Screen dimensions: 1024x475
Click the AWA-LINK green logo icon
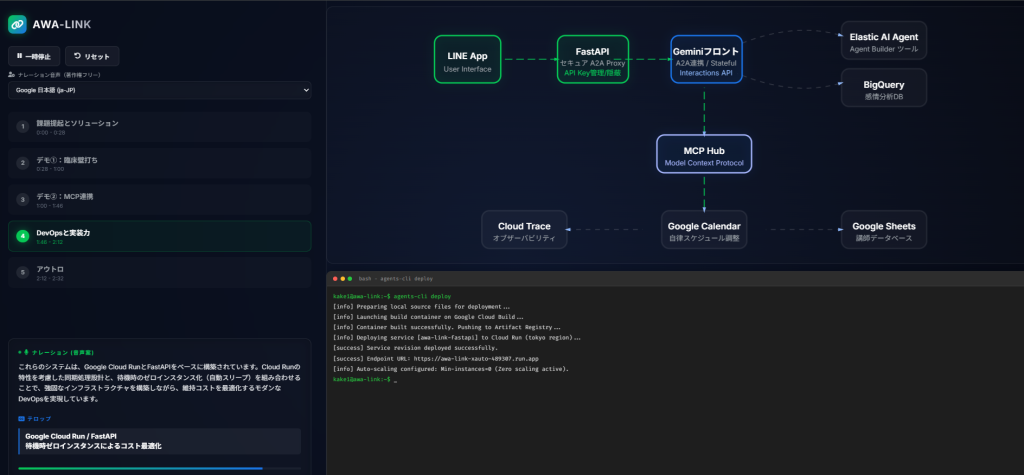pyautogui.click(x=17, y=24)
